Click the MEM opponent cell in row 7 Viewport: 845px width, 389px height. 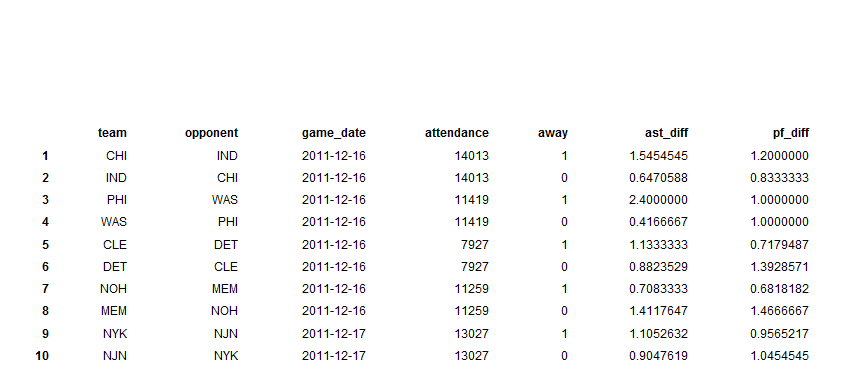[225, 289]
